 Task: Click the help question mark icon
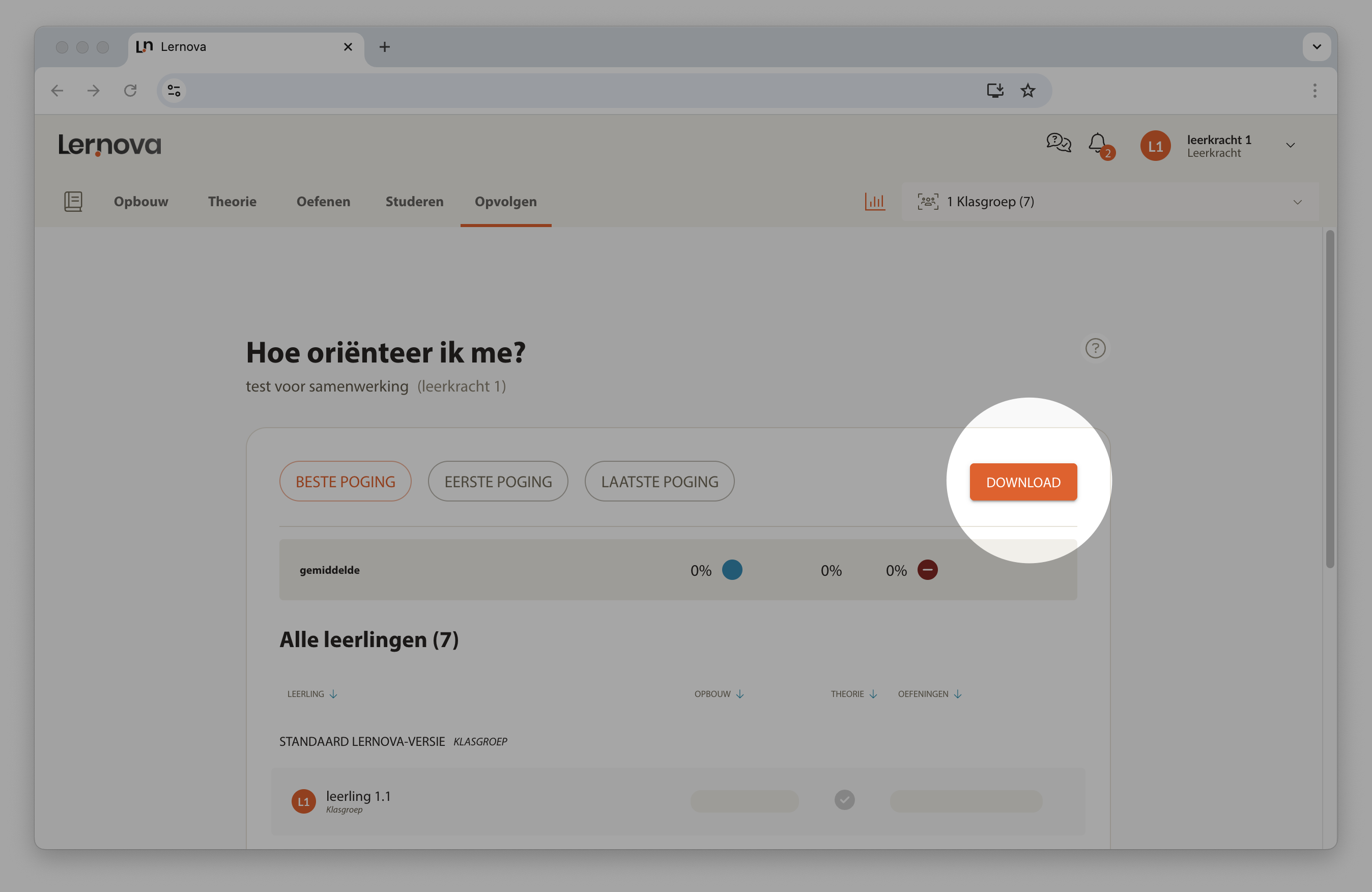(x=1095, y=348)
